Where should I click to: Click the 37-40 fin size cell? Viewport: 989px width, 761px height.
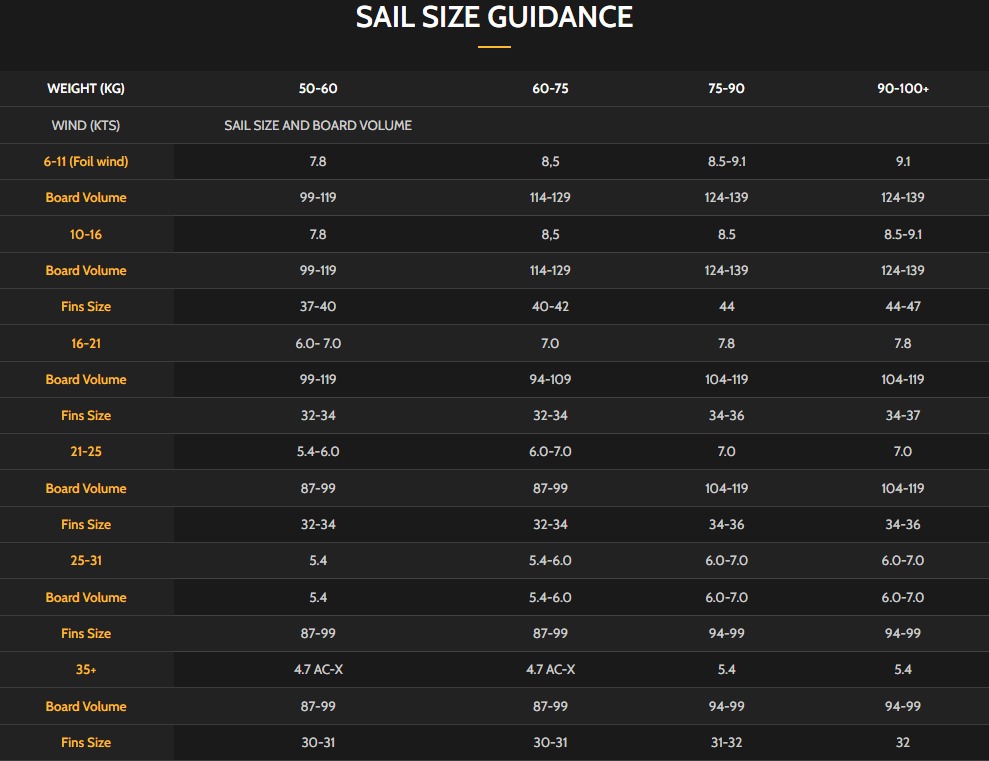click(318, 307)
